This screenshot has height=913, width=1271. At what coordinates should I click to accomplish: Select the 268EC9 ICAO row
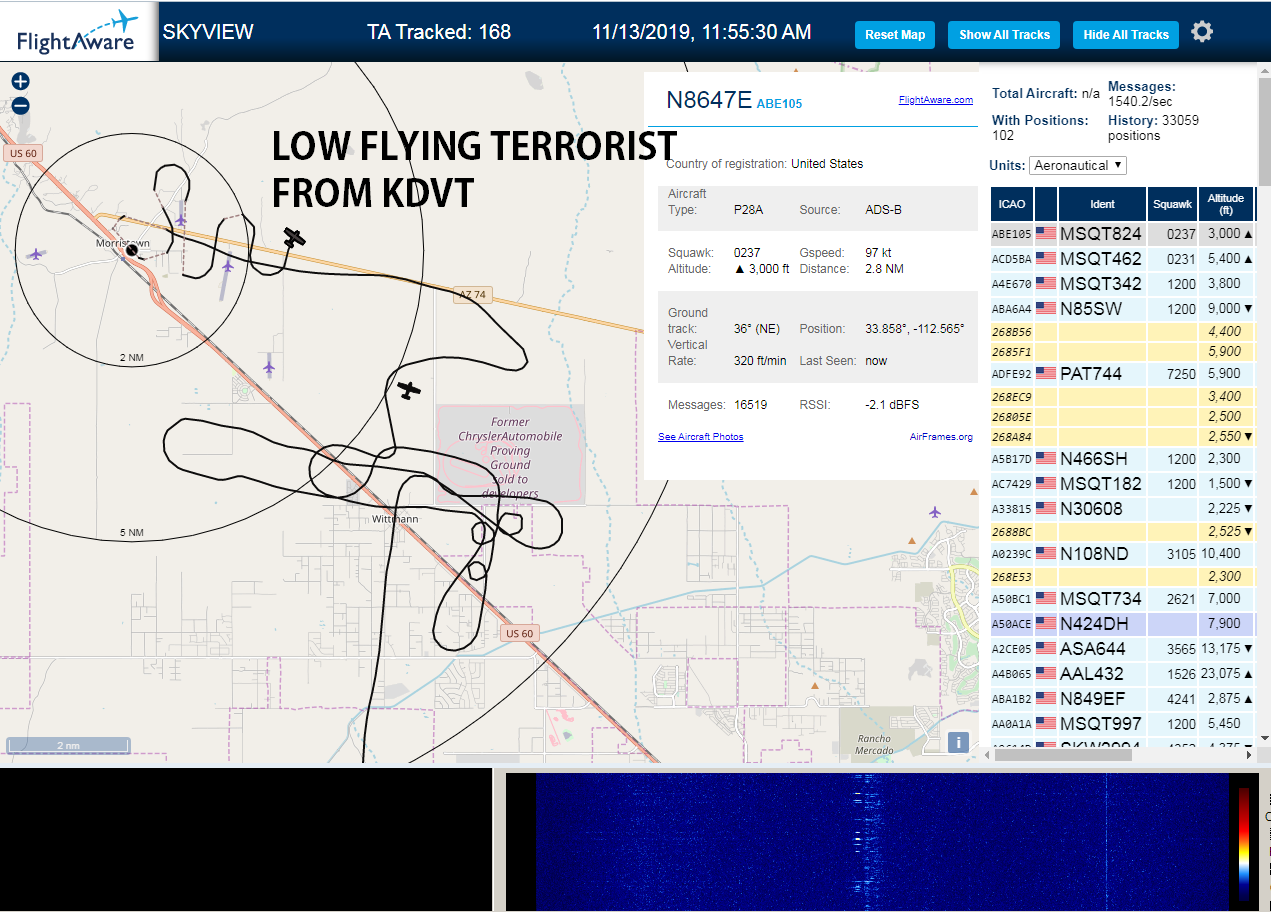click(x=1122, y=397)
